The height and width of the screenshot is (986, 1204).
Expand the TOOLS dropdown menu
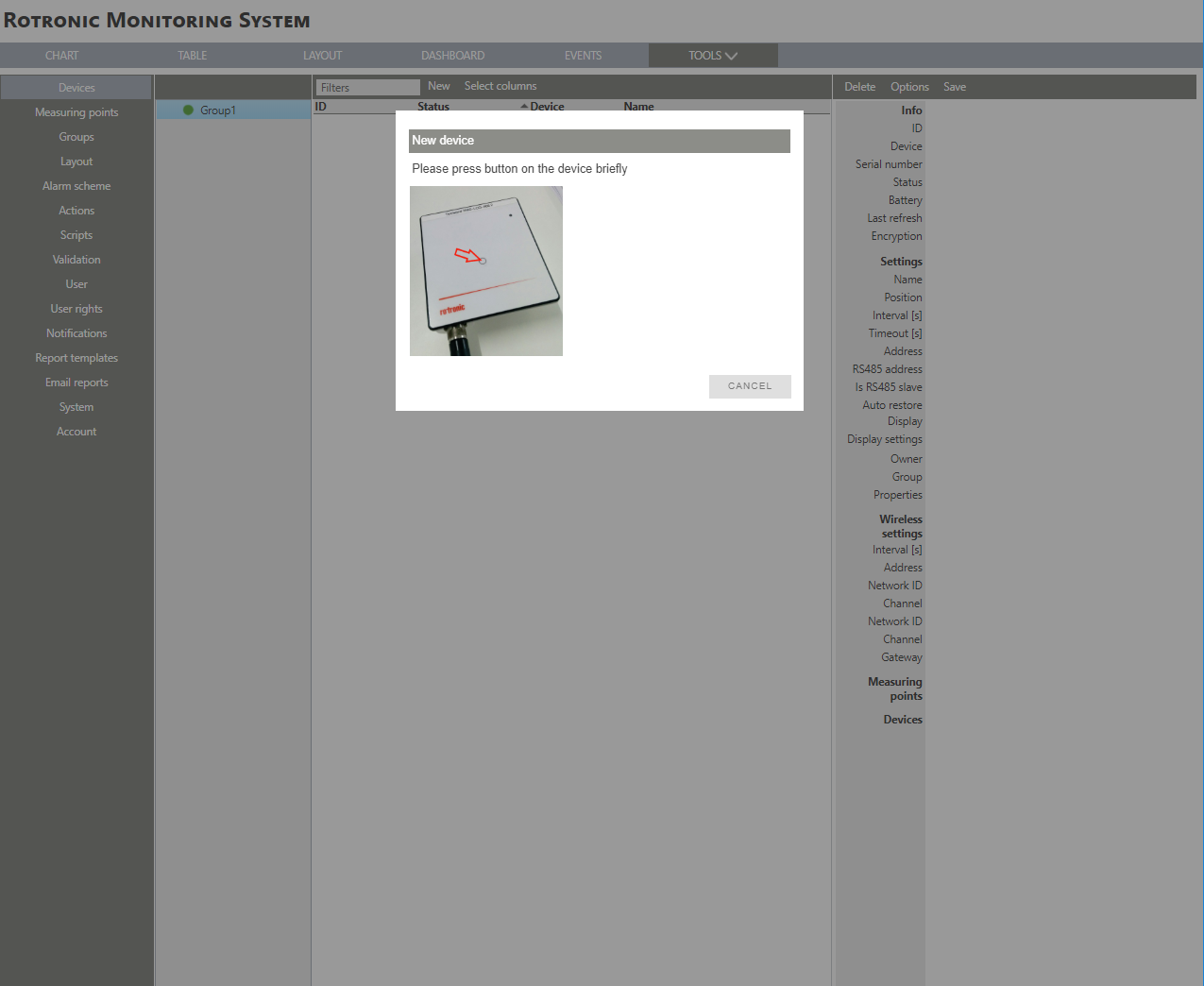coord(713,56)
